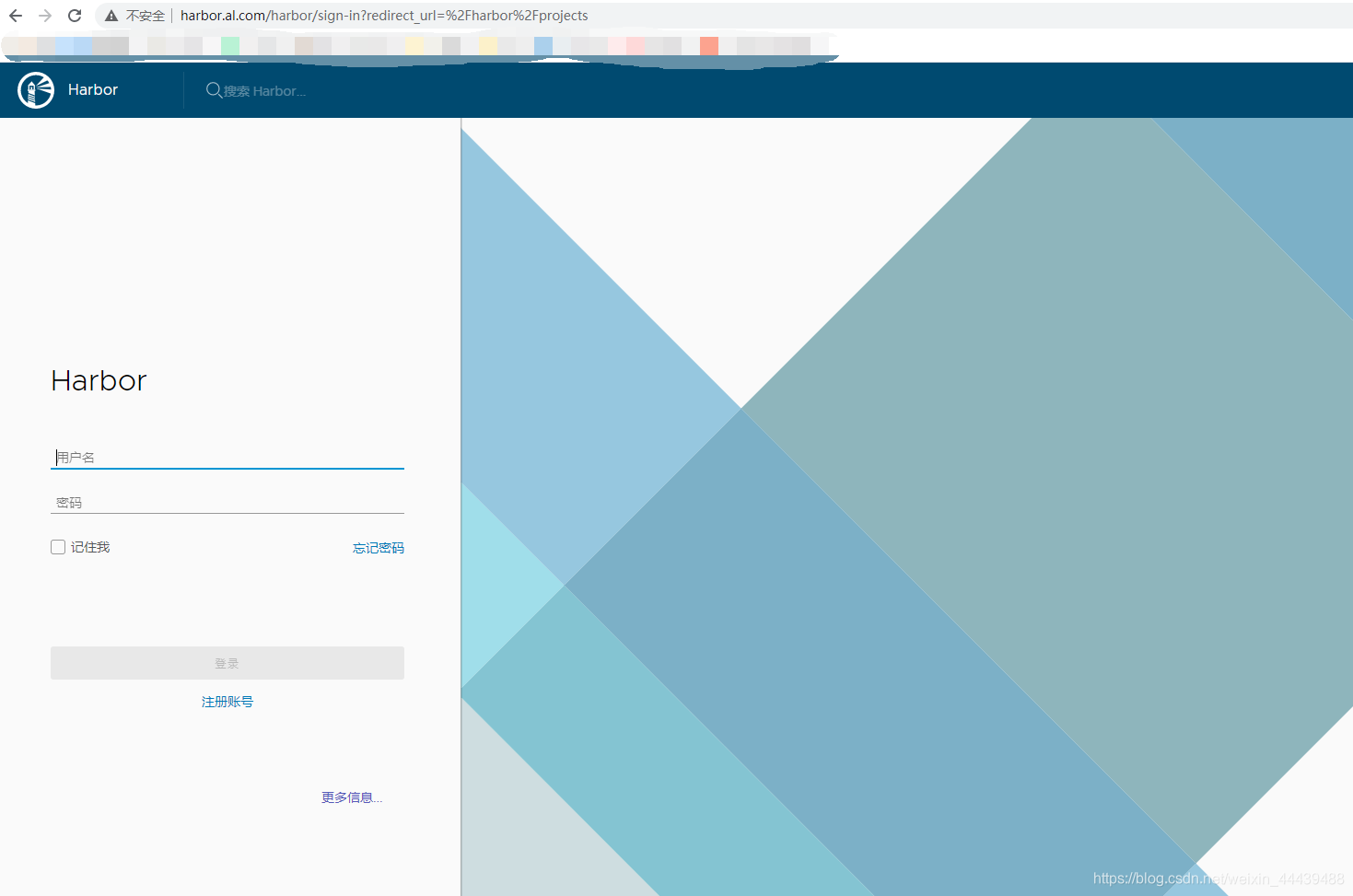Click the 登录 login button
Image resolution: width=1353 pixels, height=896 pixels.
coord(227,663)
